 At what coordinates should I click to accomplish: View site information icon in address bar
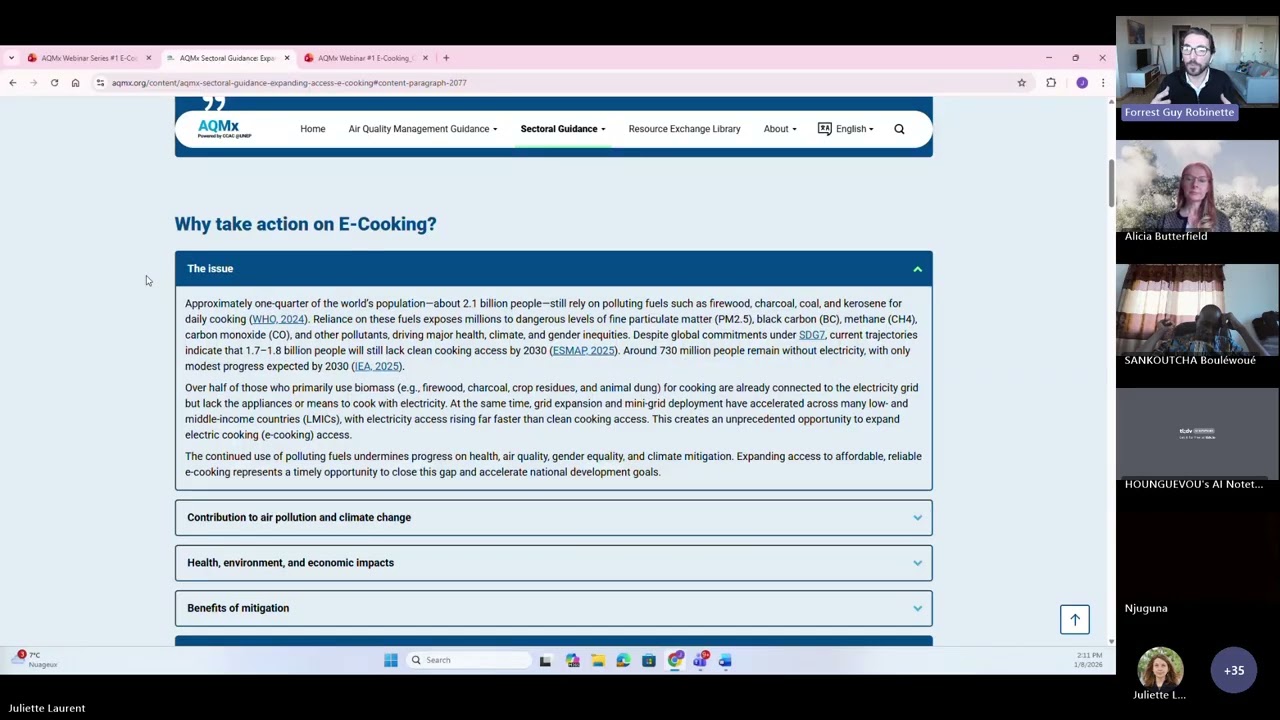[x=100, y=83]
